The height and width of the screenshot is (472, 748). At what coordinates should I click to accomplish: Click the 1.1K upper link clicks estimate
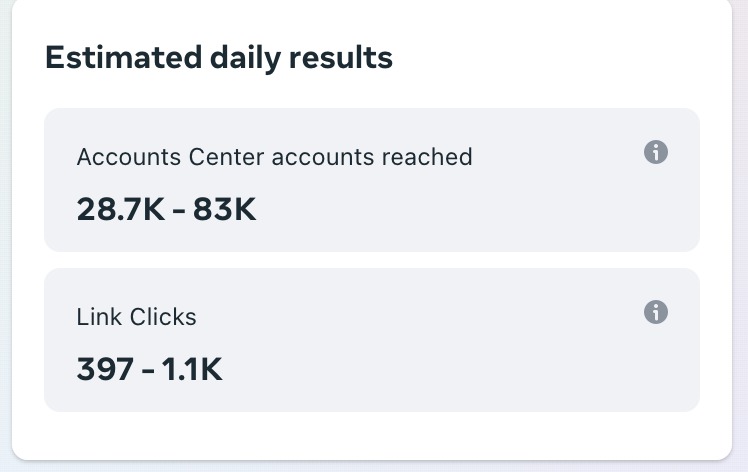coord(192,369)
